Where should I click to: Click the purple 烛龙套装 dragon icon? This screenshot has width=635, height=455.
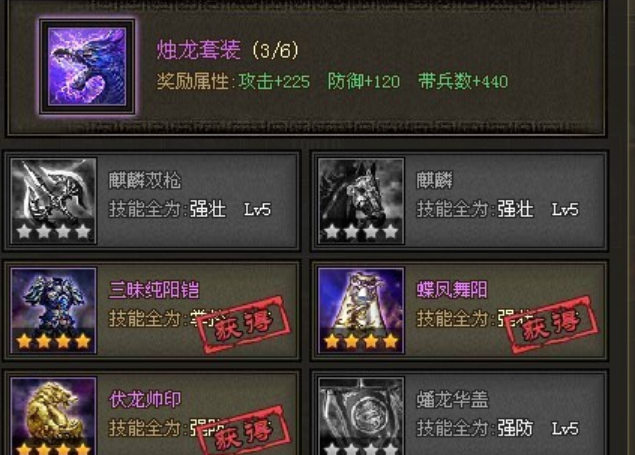(x=87, y=66)
